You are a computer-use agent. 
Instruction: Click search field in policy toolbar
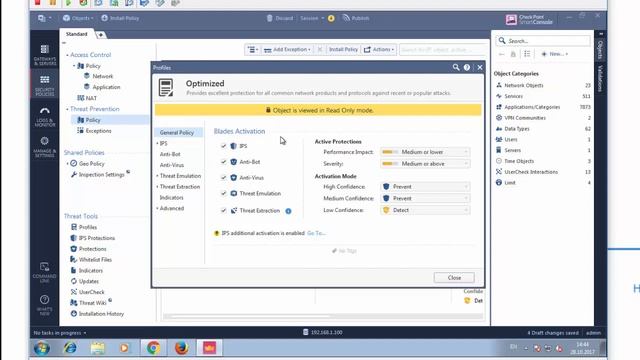pyautogui.click(x=443, y=49)
